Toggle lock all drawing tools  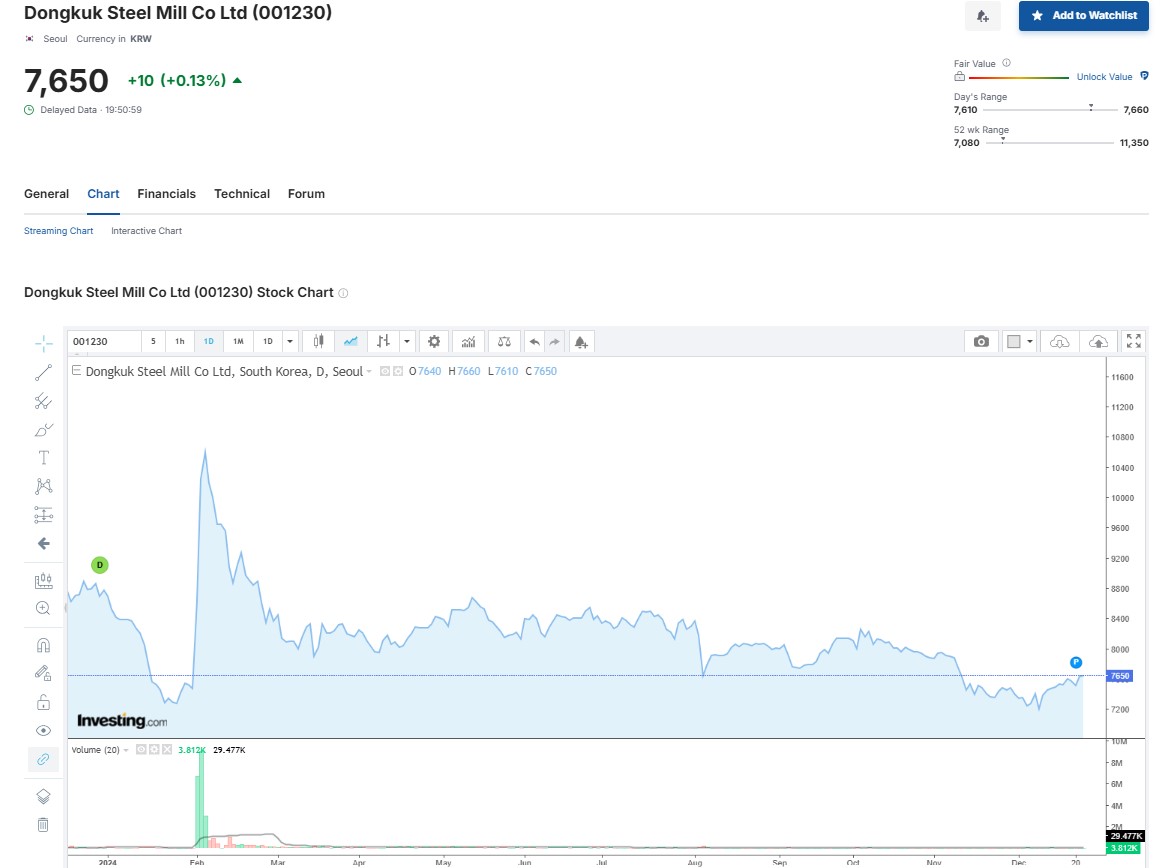(43, 702)
